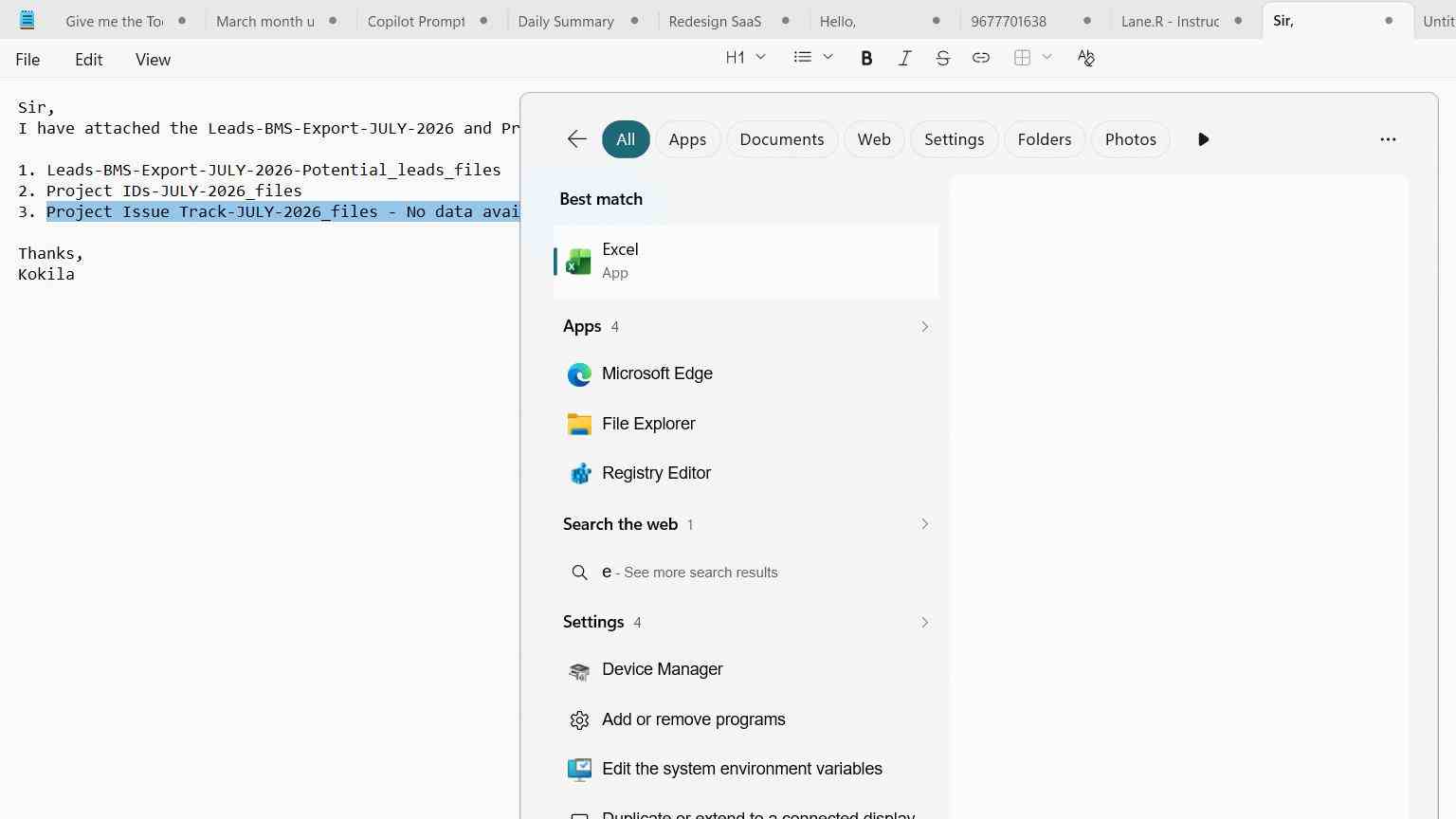1456x819 pixels.
Task: Open the table insert dropdown
Action: click(x=1032, y=58)
